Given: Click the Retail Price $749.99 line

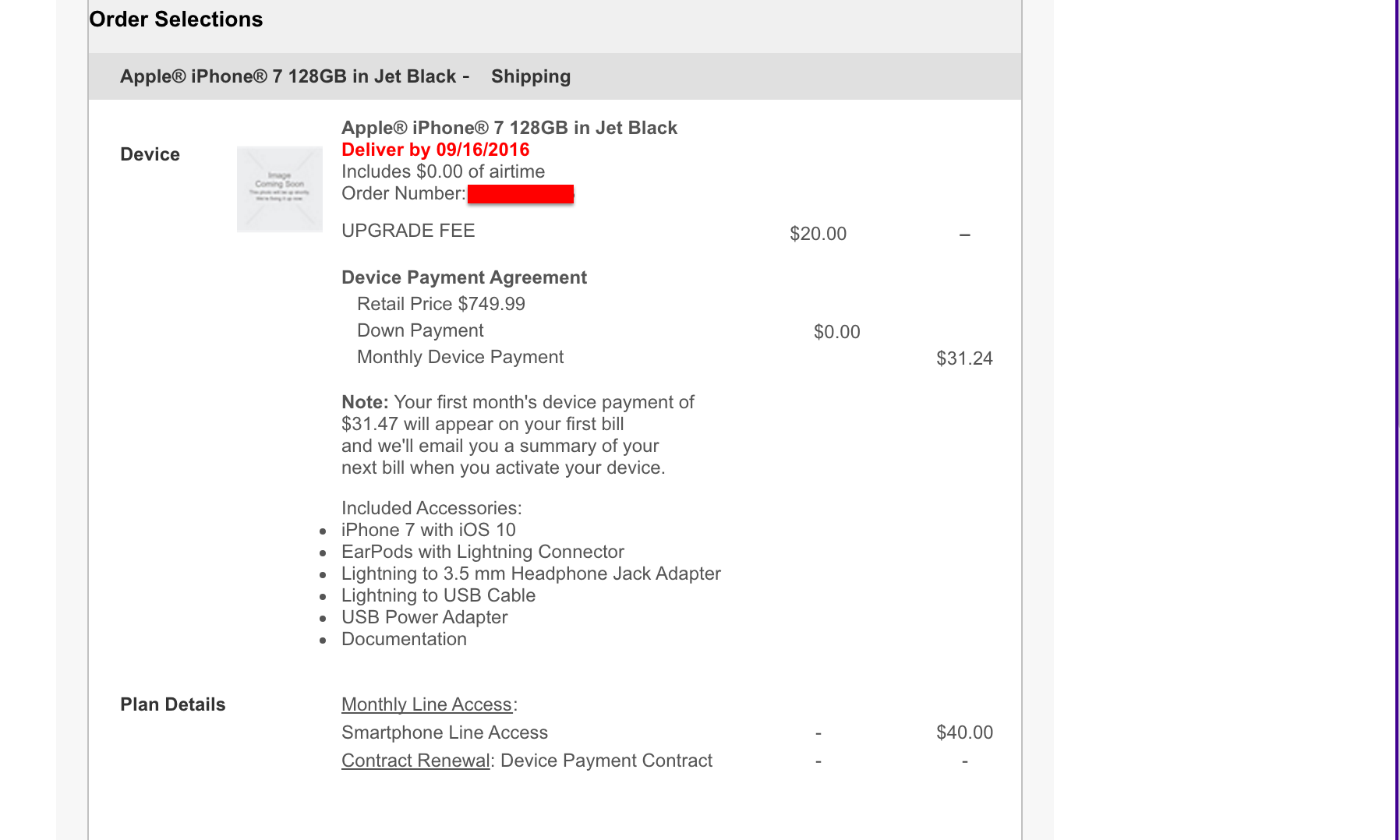Looking at the screenshot, I should 441,304.
